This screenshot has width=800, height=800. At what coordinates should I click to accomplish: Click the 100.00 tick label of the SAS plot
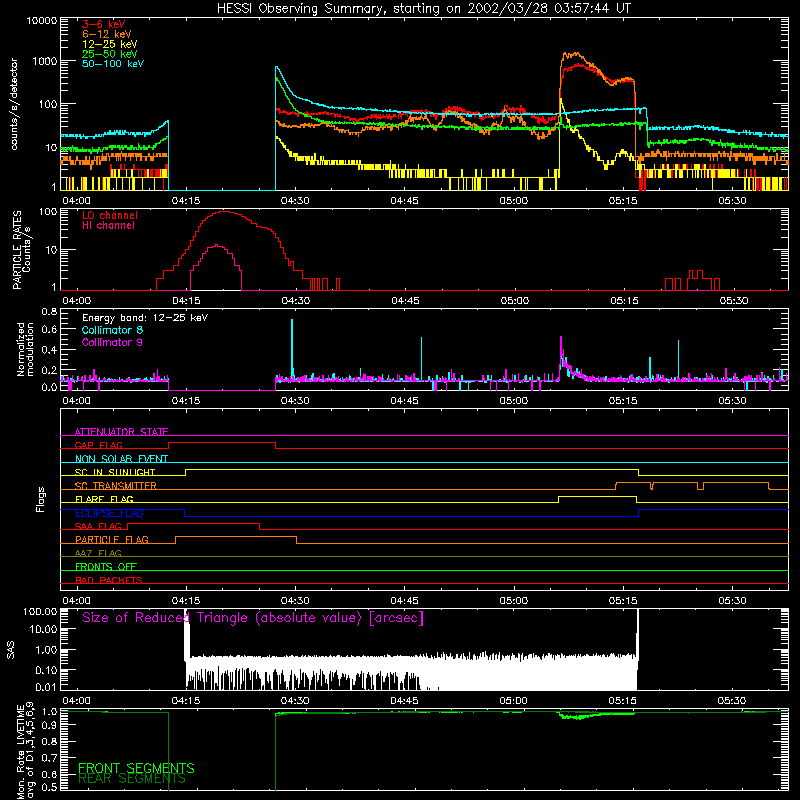[40, 612]
